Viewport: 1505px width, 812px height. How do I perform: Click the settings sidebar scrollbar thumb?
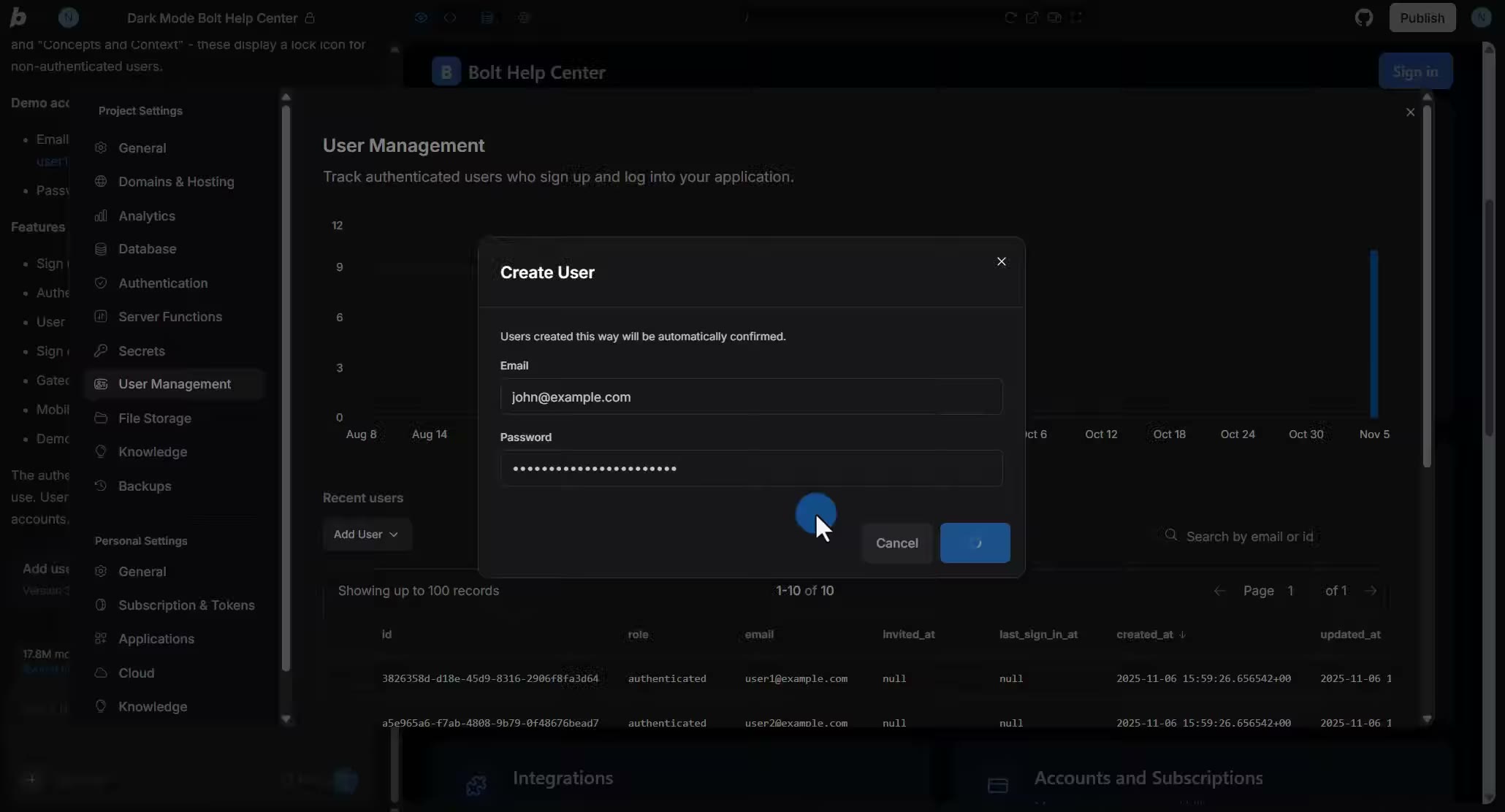286,387
